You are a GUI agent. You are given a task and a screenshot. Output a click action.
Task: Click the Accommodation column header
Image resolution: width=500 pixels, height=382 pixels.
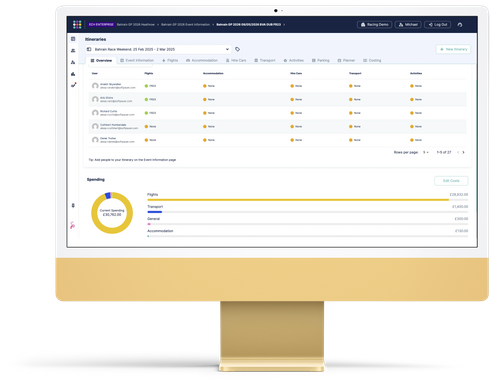[213, 73]
